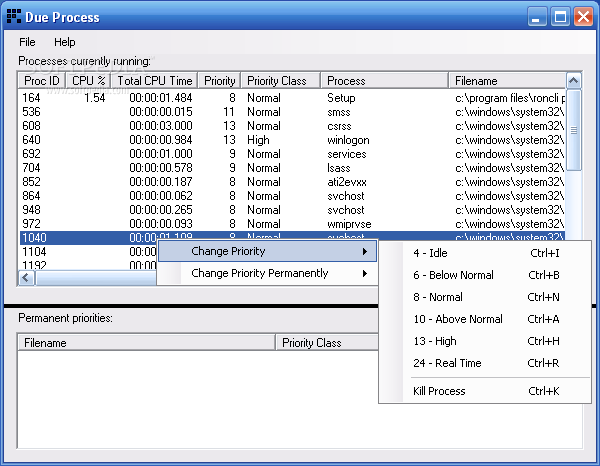600x466 pixels.
Task: Select 24 - Real Time priority
Action: point(485,363)
